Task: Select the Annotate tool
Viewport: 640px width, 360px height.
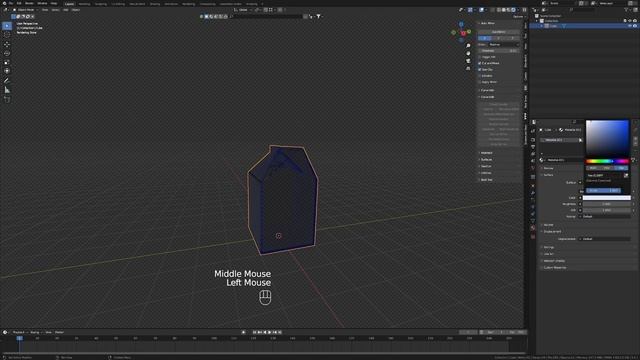Action: click(7, 81)
